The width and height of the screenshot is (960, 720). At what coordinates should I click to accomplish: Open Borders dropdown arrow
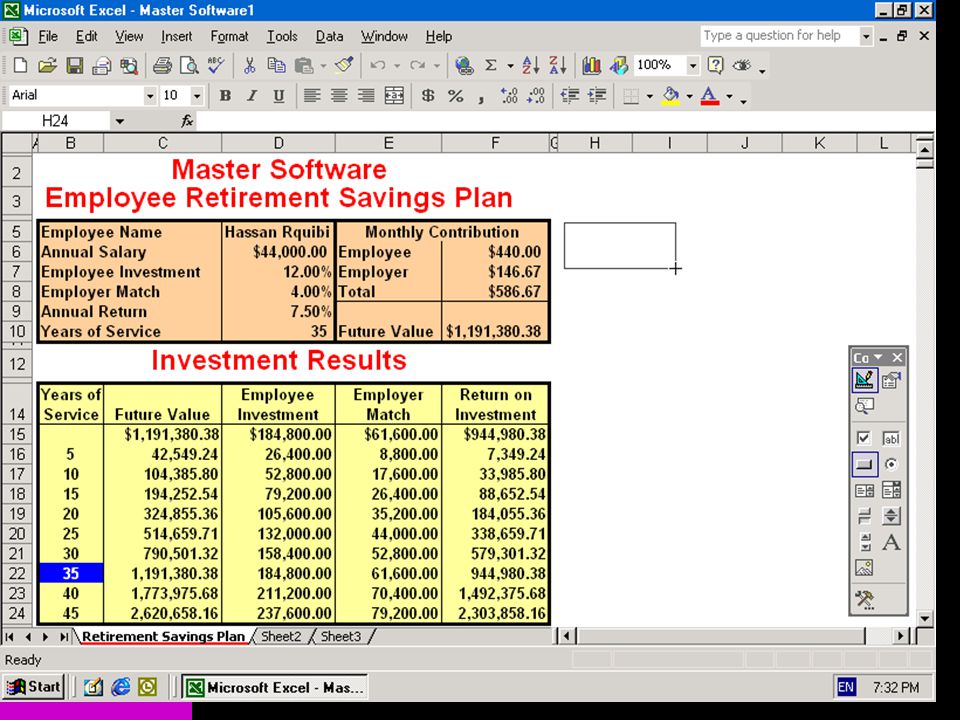tap(649, 96)
